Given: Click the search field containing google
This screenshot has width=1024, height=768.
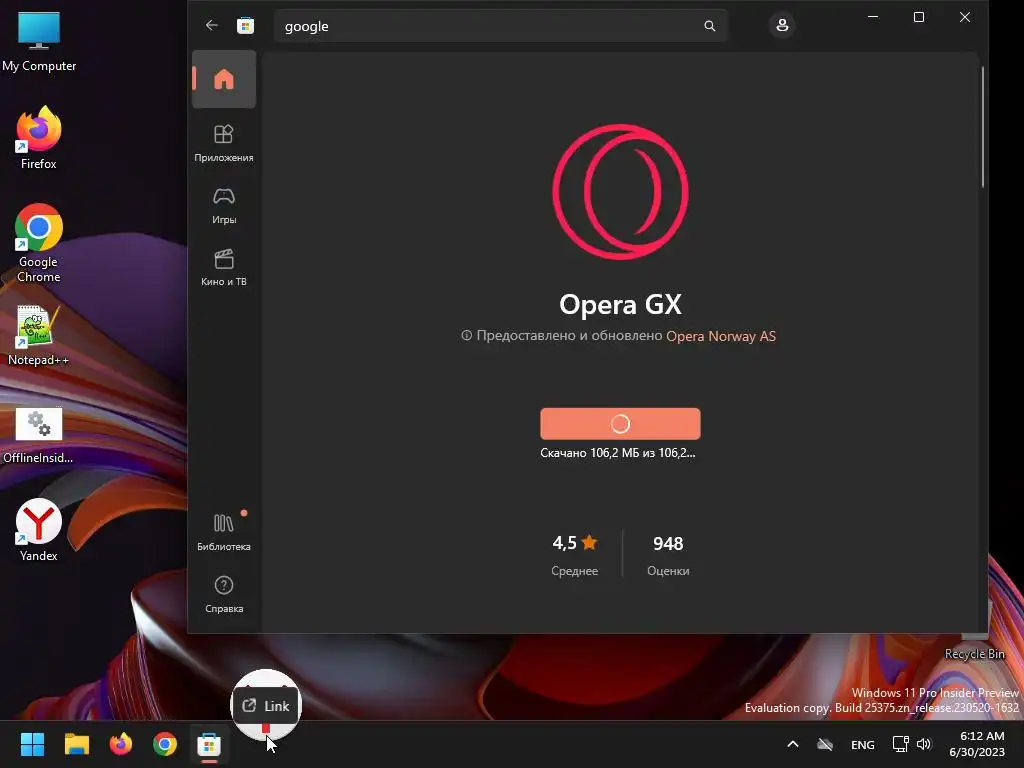Looking at the screenshot, I should [500, 26].
